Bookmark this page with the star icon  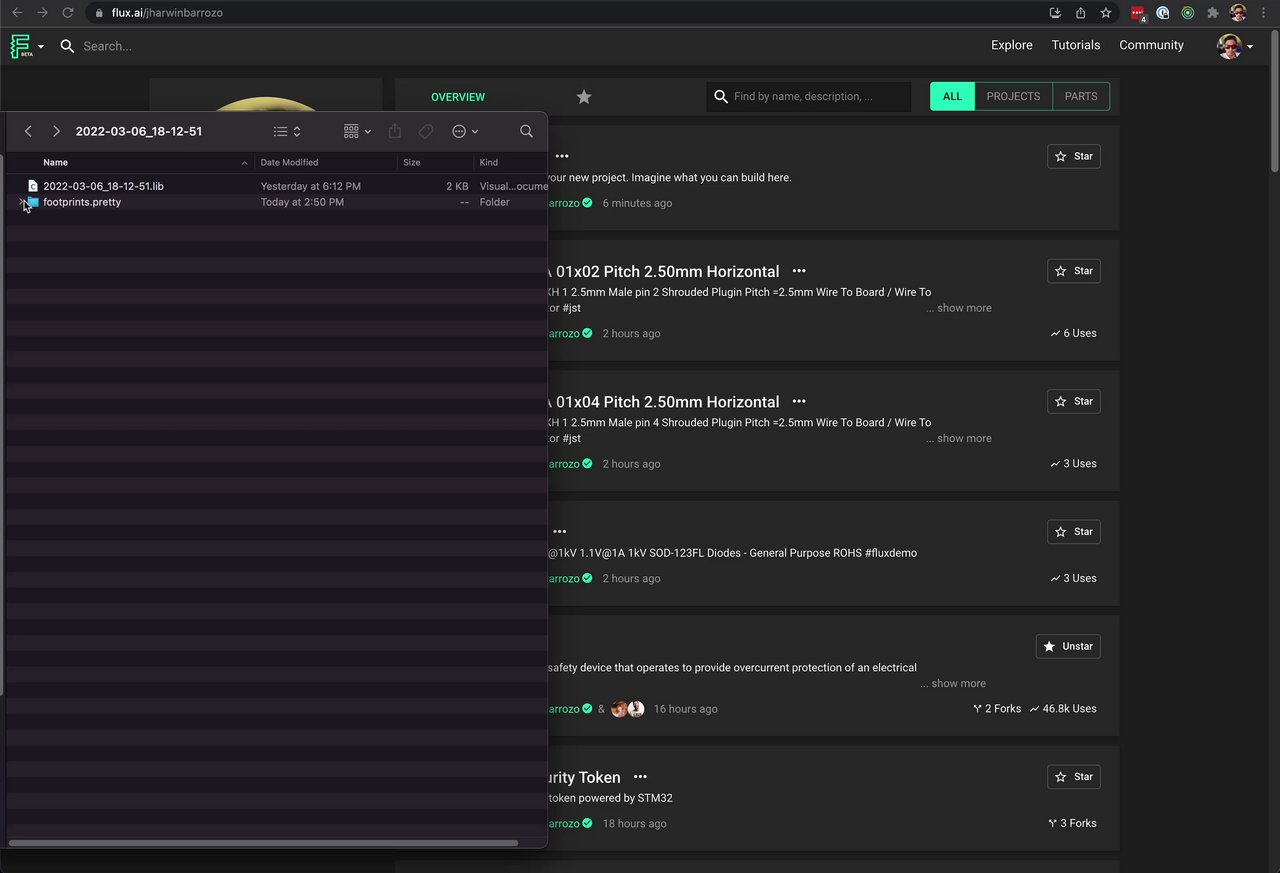click(x=1106, y=13)
